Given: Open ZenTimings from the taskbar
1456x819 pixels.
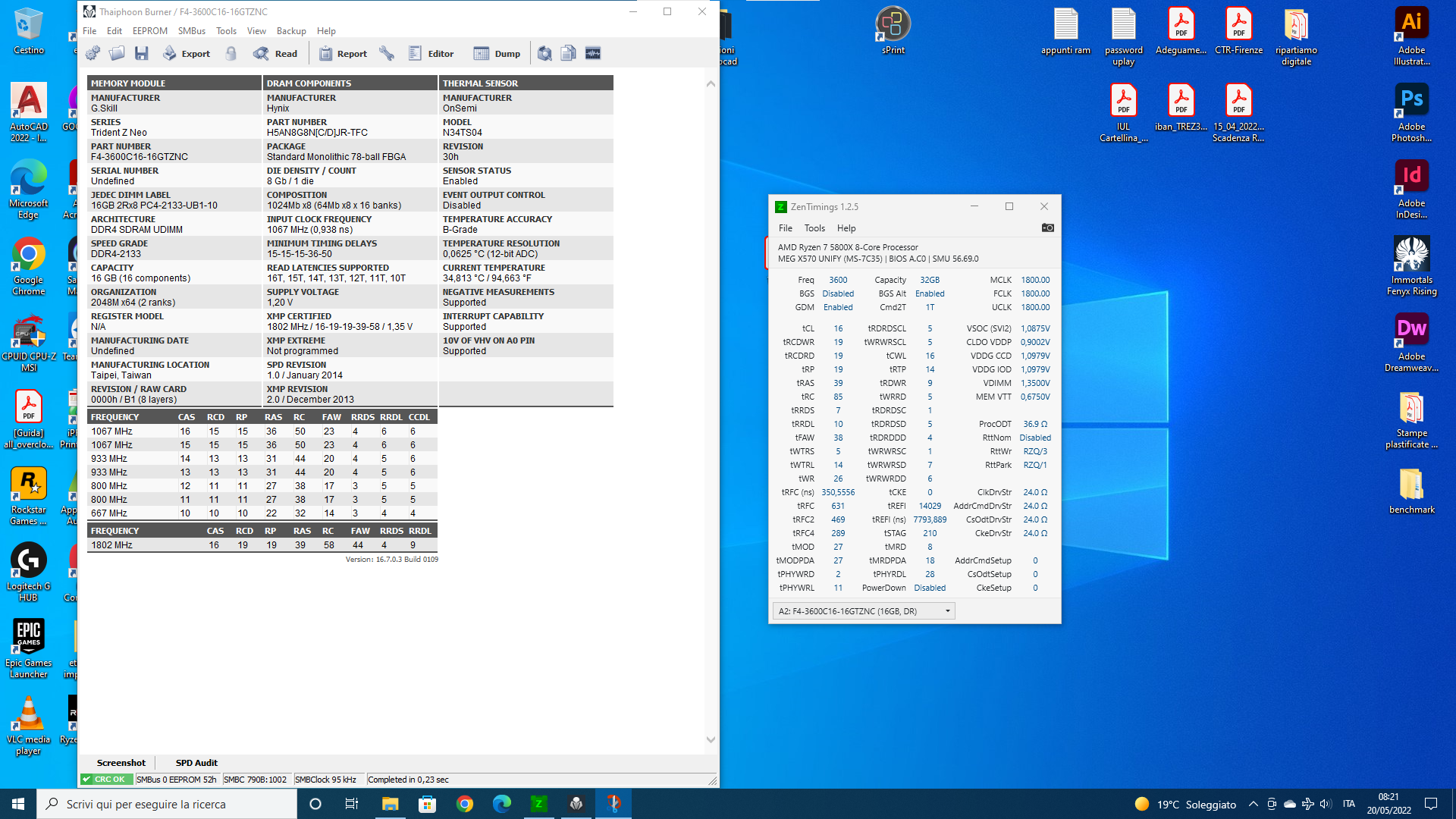Looking at the screenshot, I should pyautogui.click(x=539, y=804).
